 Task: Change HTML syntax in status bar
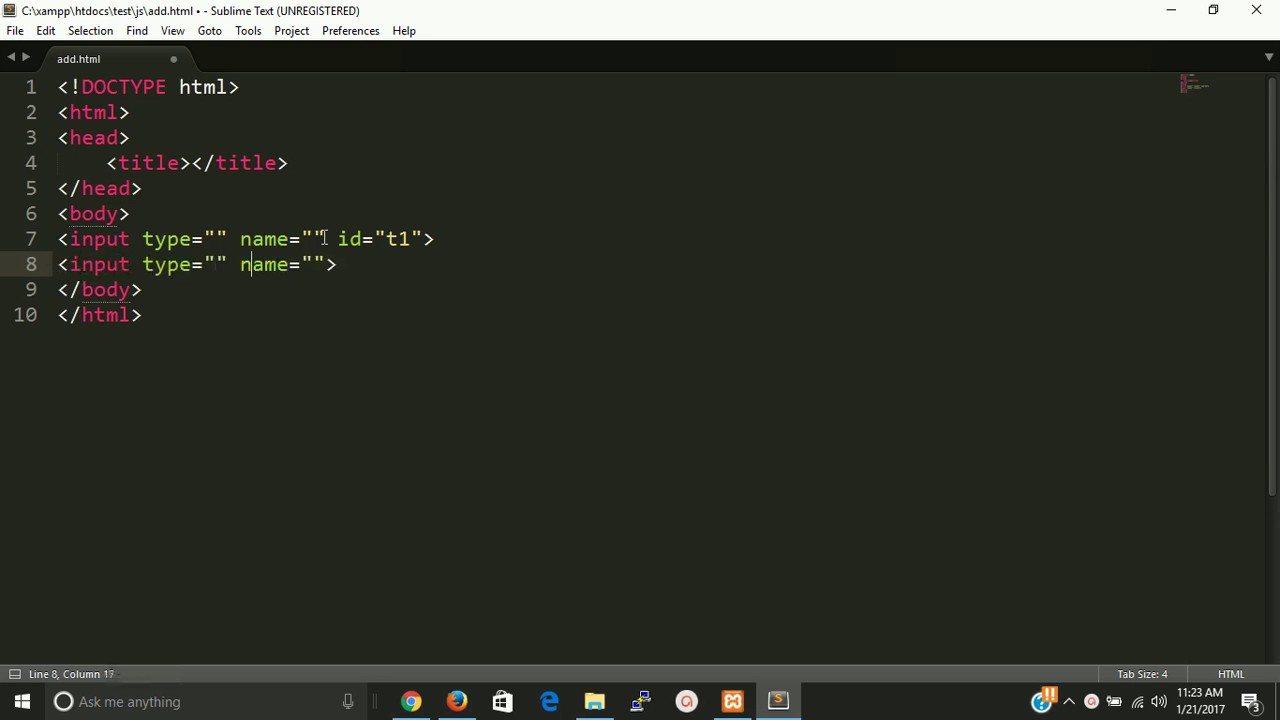point(1231,674)
